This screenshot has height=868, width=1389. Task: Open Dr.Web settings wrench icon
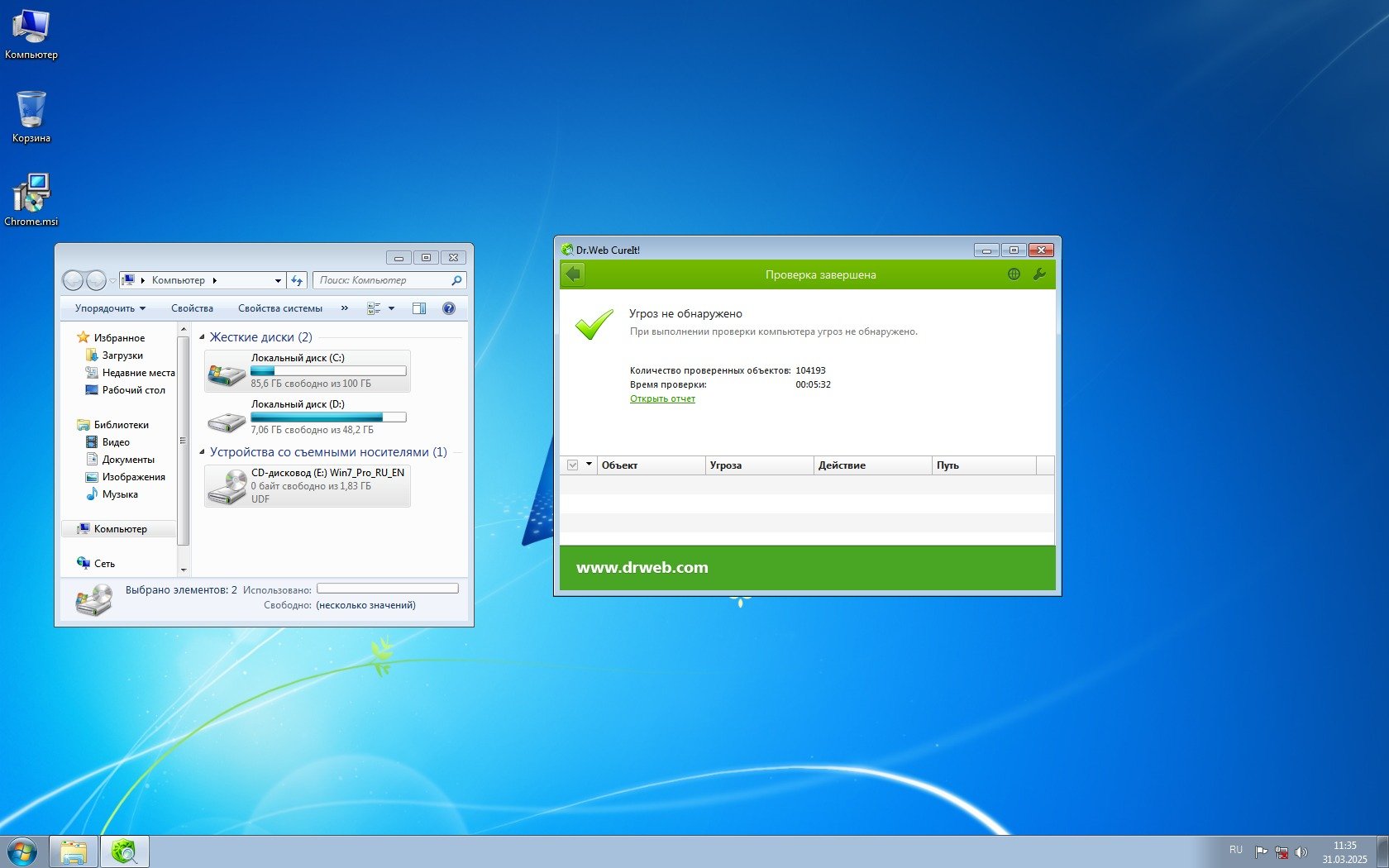point(1039,274)
